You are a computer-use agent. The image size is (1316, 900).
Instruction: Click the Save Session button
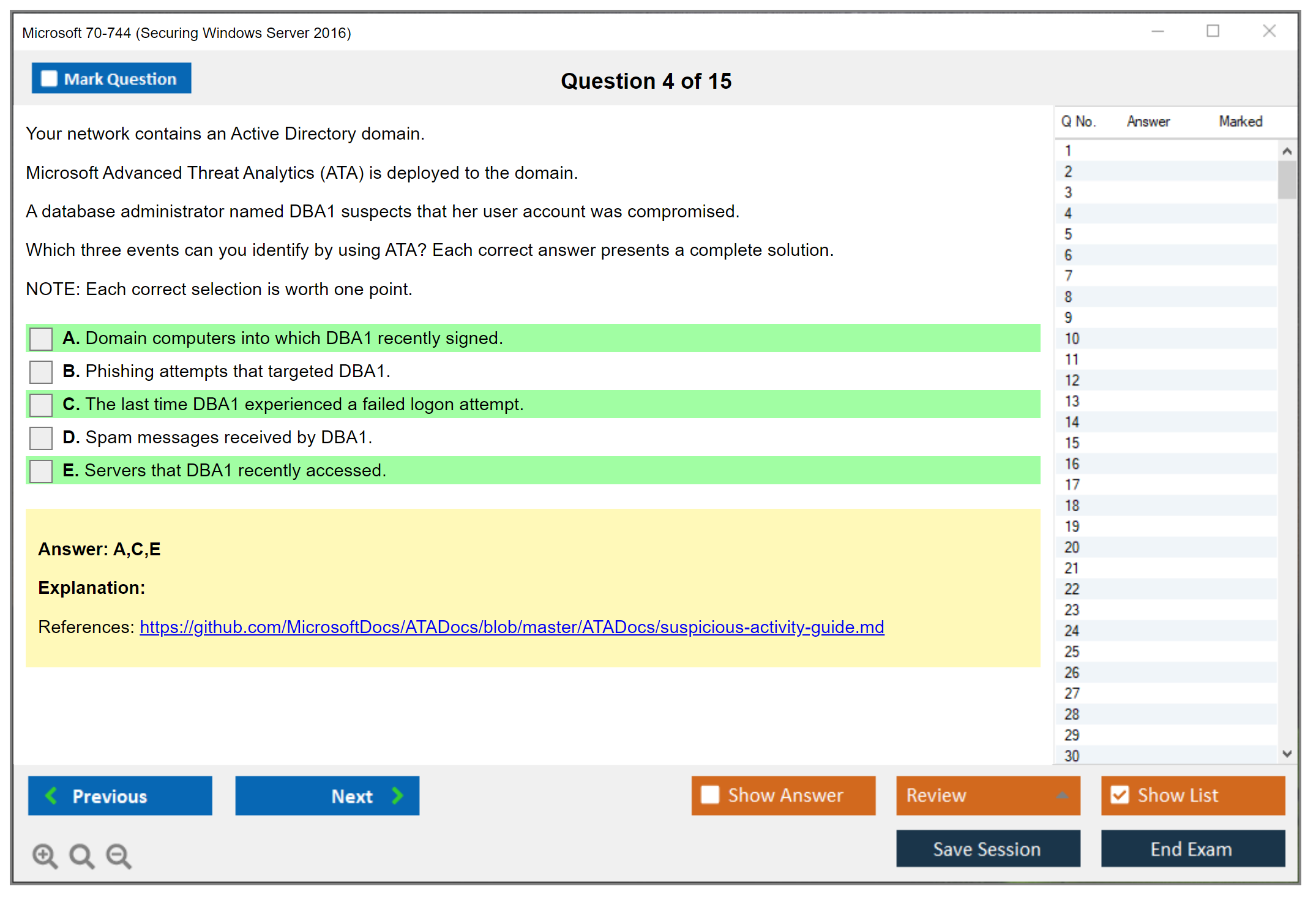(987, 849)
